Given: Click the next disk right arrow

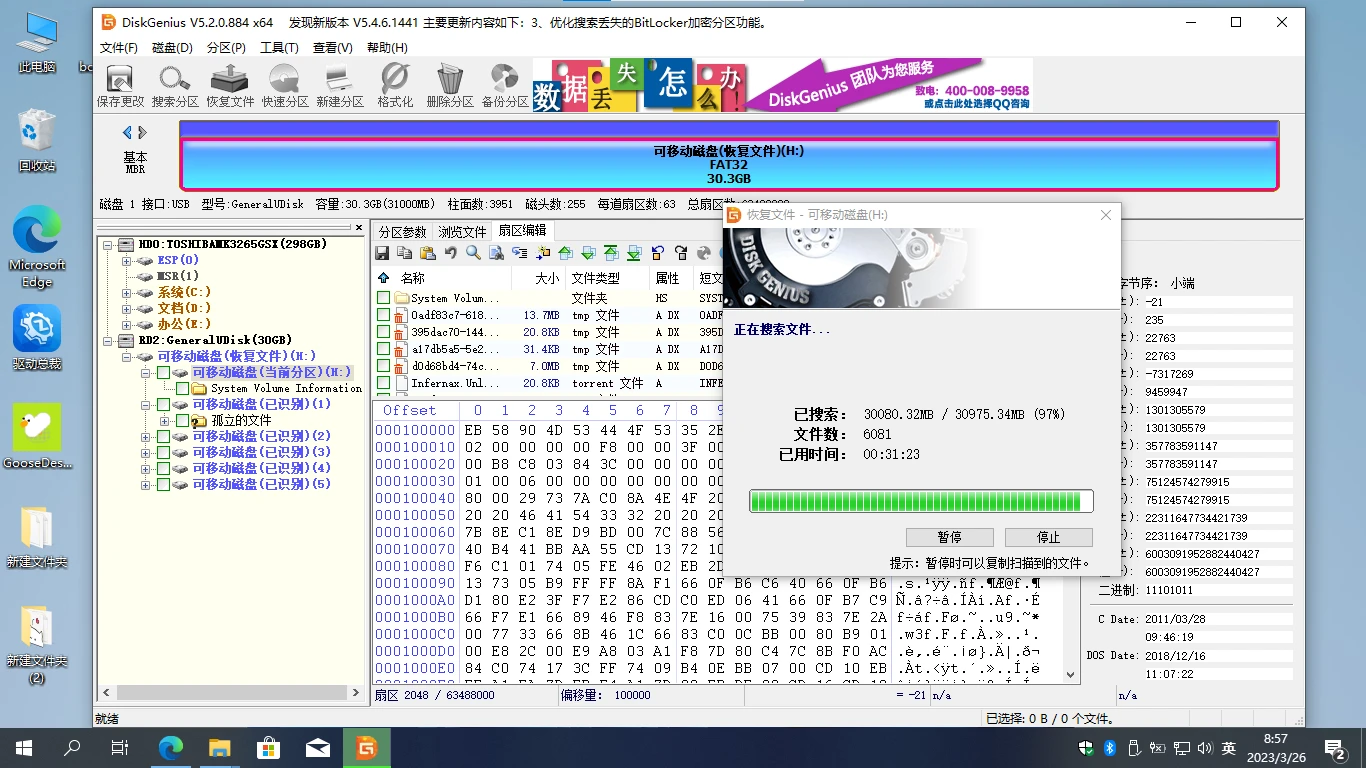Looking at the screenshot, I should [143, 132].
